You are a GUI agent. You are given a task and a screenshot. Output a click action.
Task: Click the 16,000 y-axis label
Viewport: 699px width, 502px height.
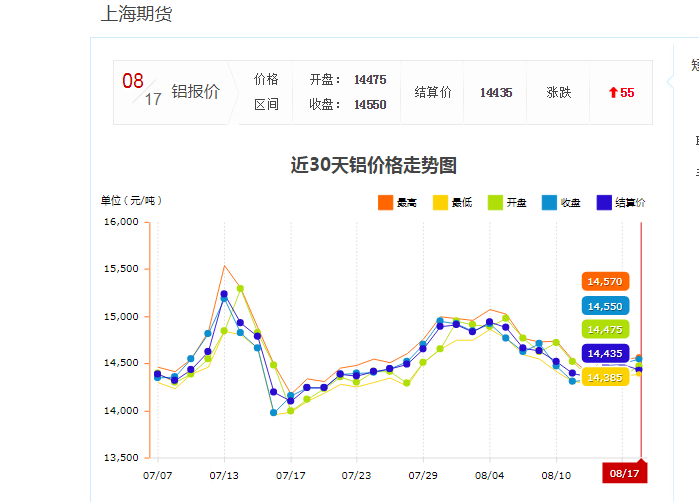coord(121,222)
